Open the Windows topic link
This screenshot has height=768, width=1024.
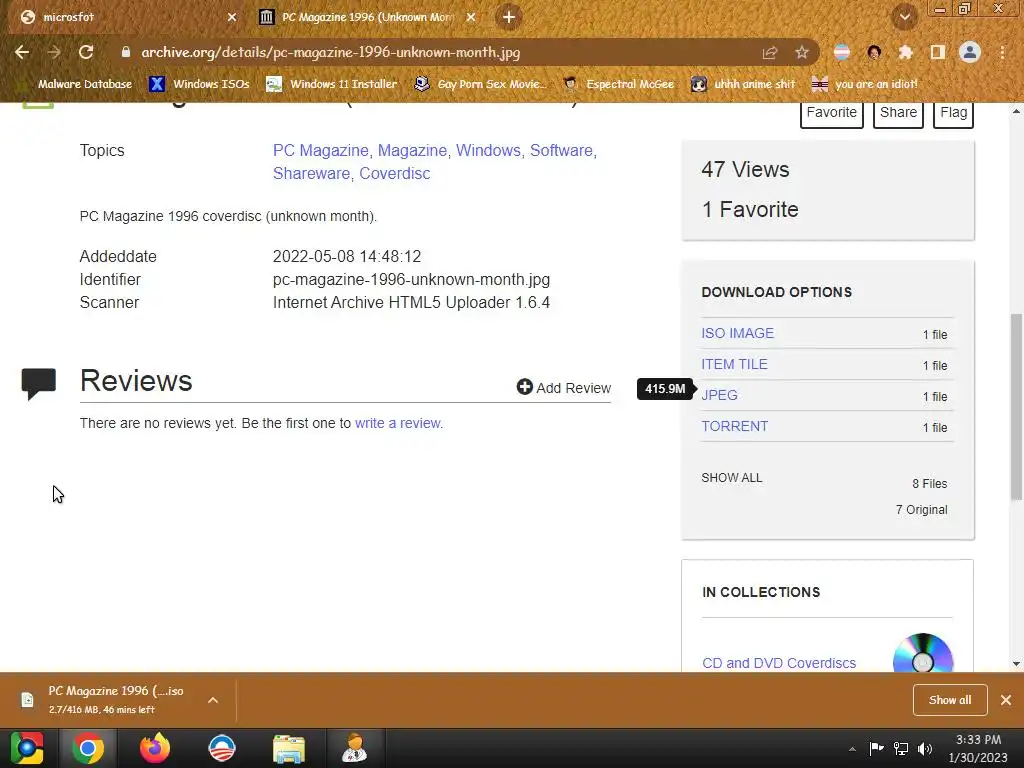pos(488,150)
